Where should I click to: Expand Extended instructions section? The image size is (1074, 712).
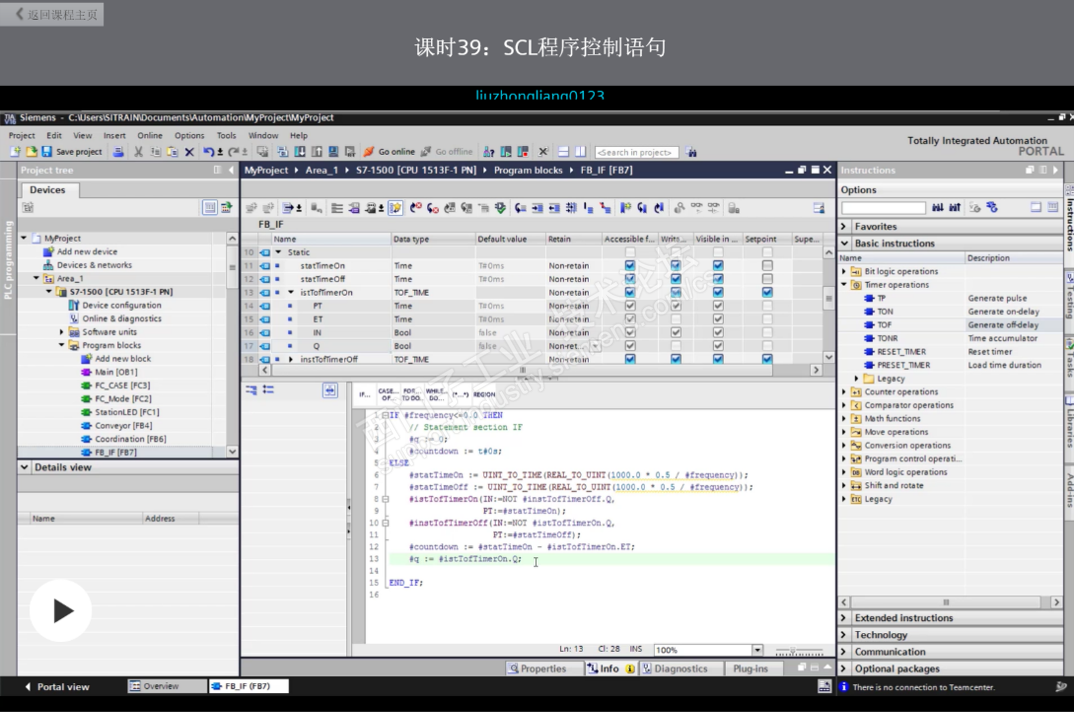(844, 617)
